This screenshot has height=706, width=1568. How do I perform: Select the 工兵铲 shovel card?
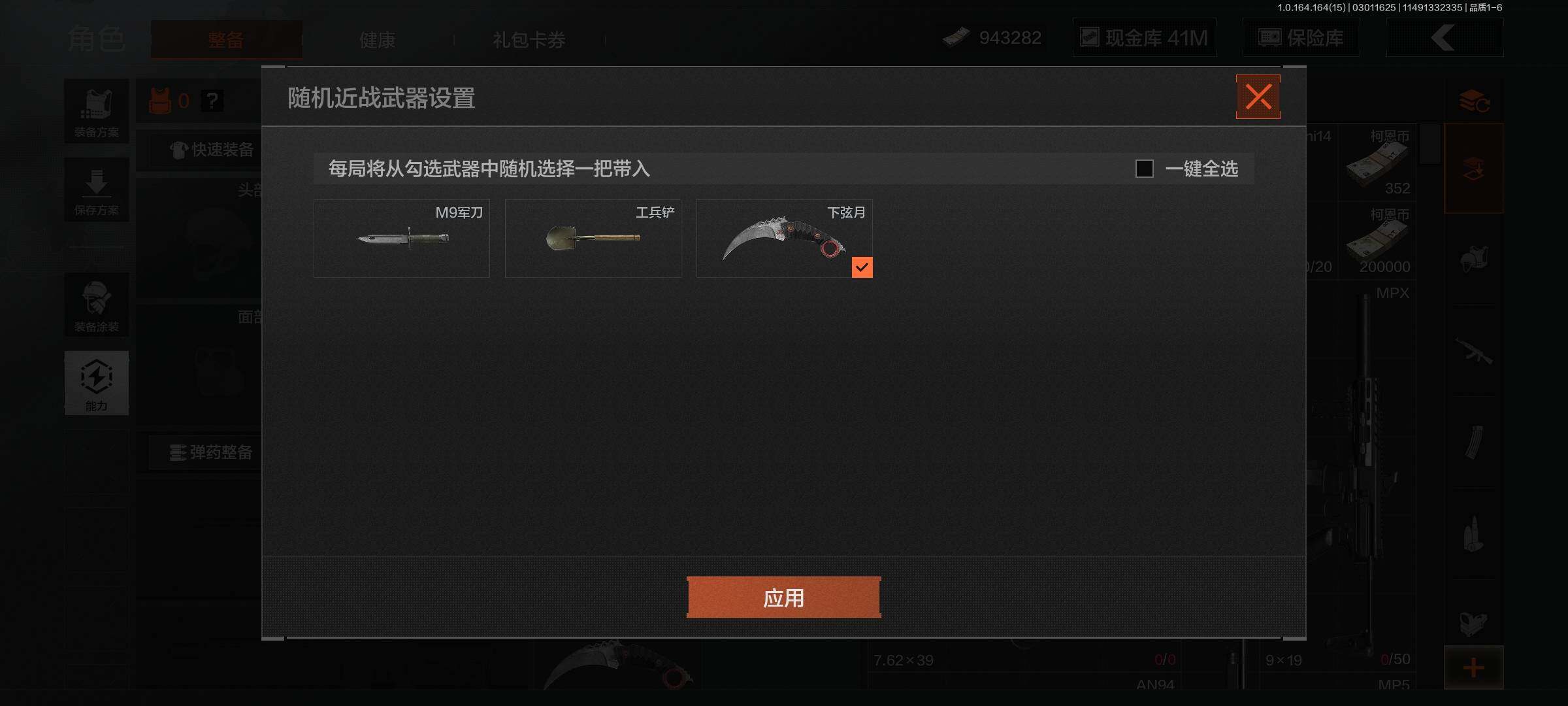pyautogui.click(x=593, y=239)
